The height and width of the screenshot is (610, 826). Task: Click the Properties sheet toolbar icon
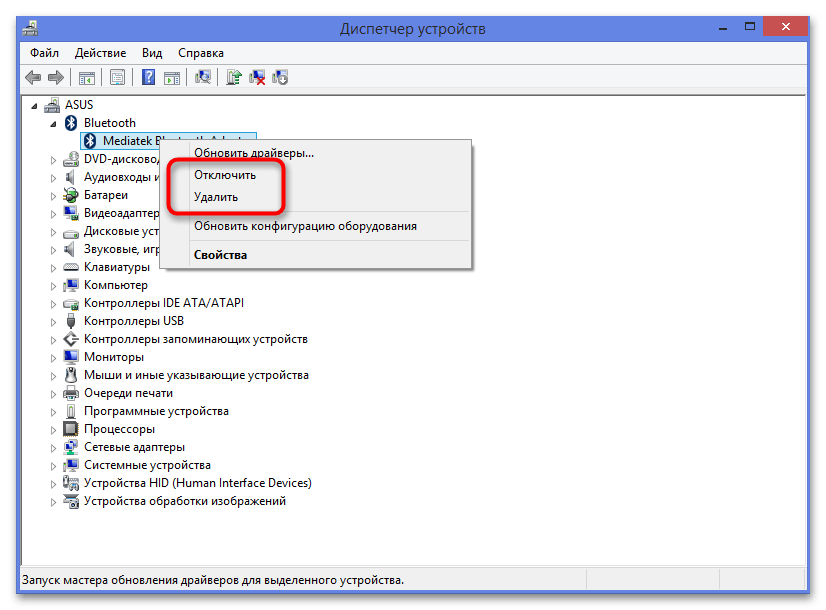(x=118, y=77)
